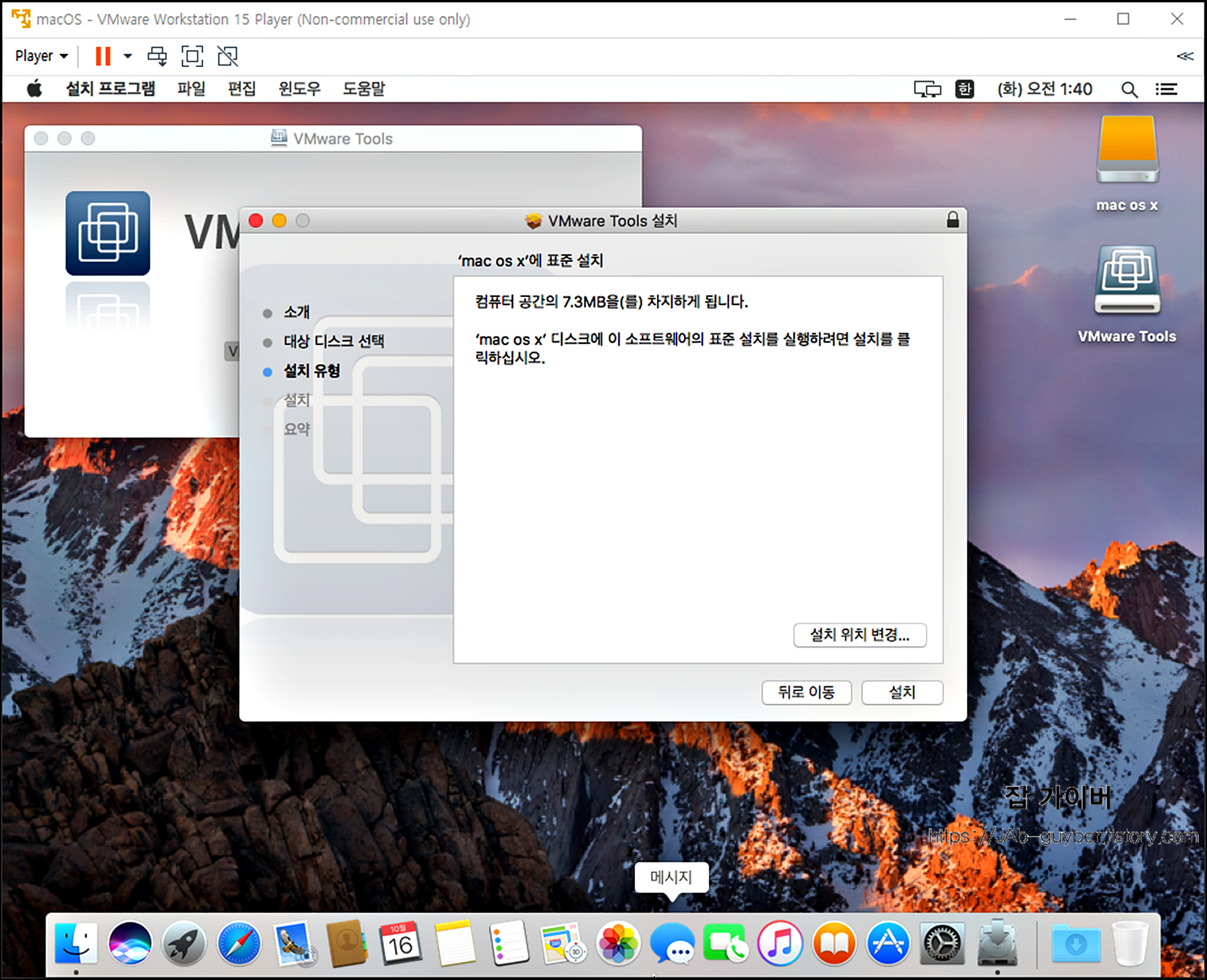Open the 설치 프로그램 menu
1207x980 pixels.
pos(111,88)
